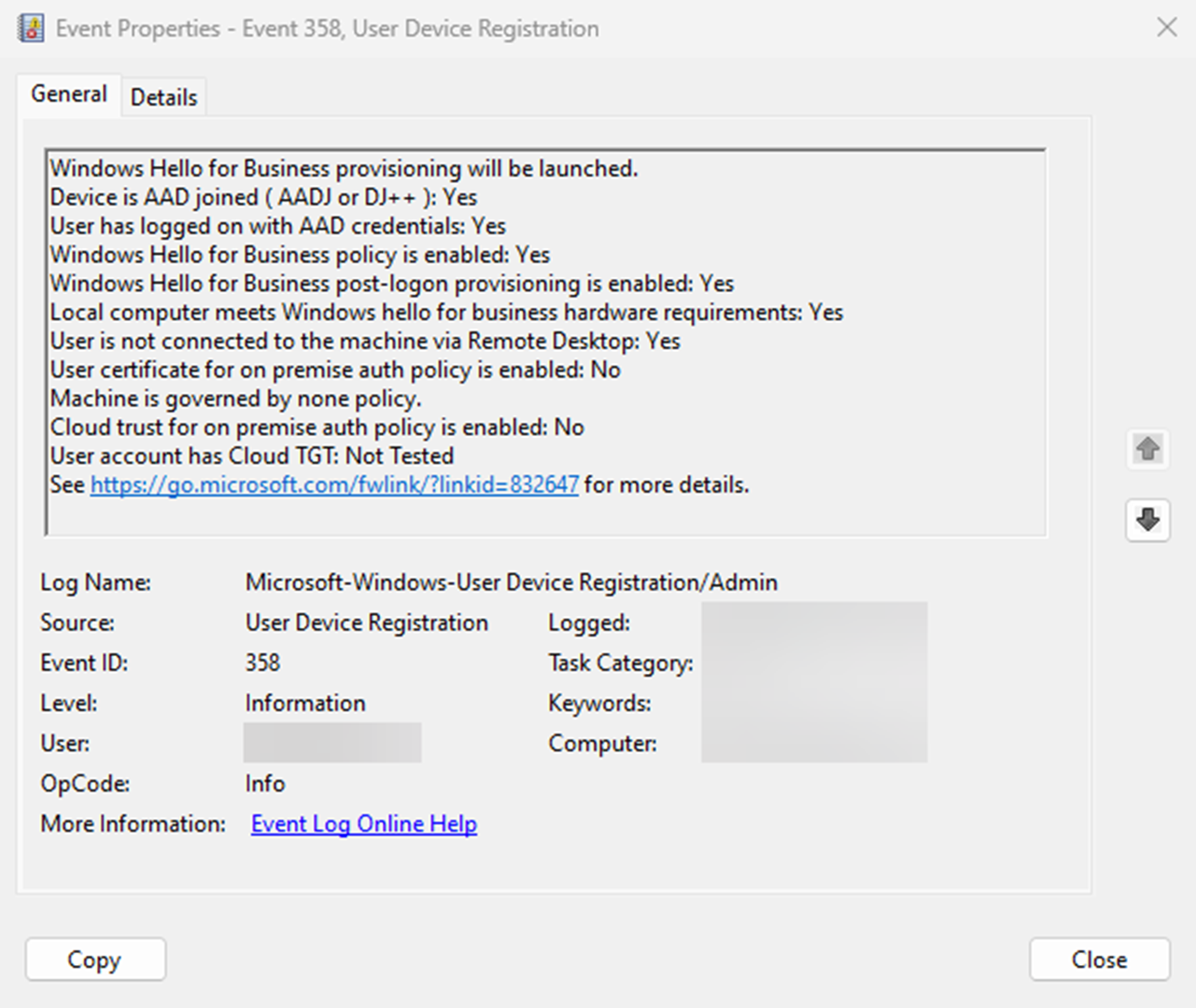Click 'User account has Cloud TGT' line

[252, 456]
